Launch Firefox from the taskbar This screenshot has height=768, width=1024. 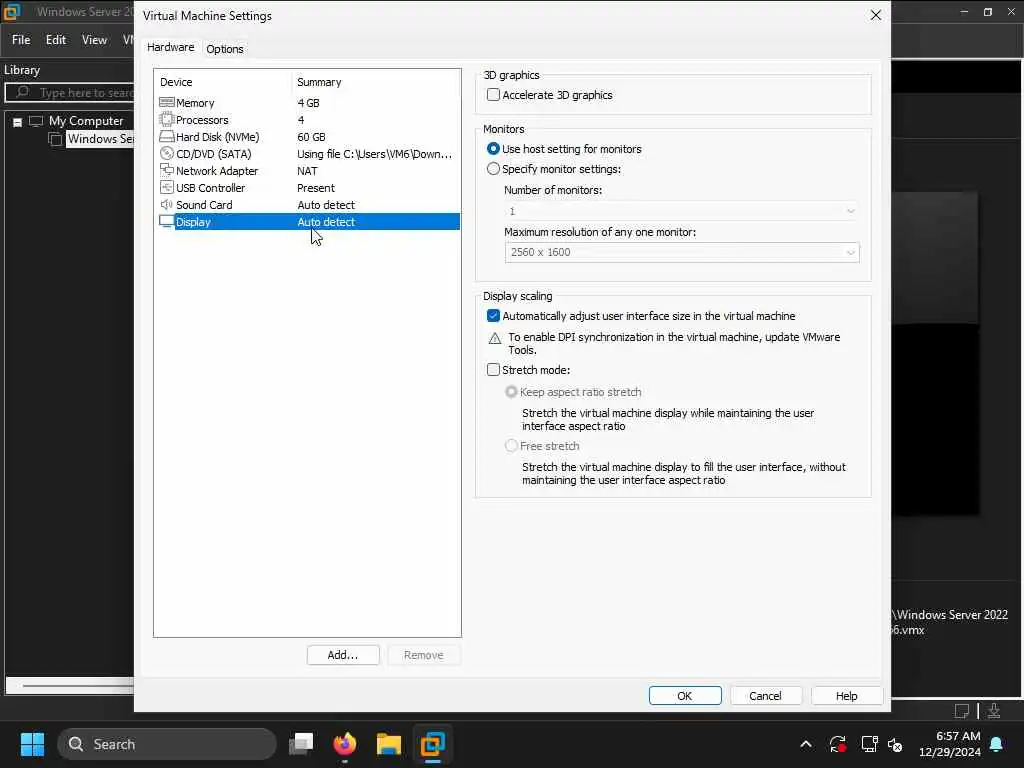click(x=345, y=744)
